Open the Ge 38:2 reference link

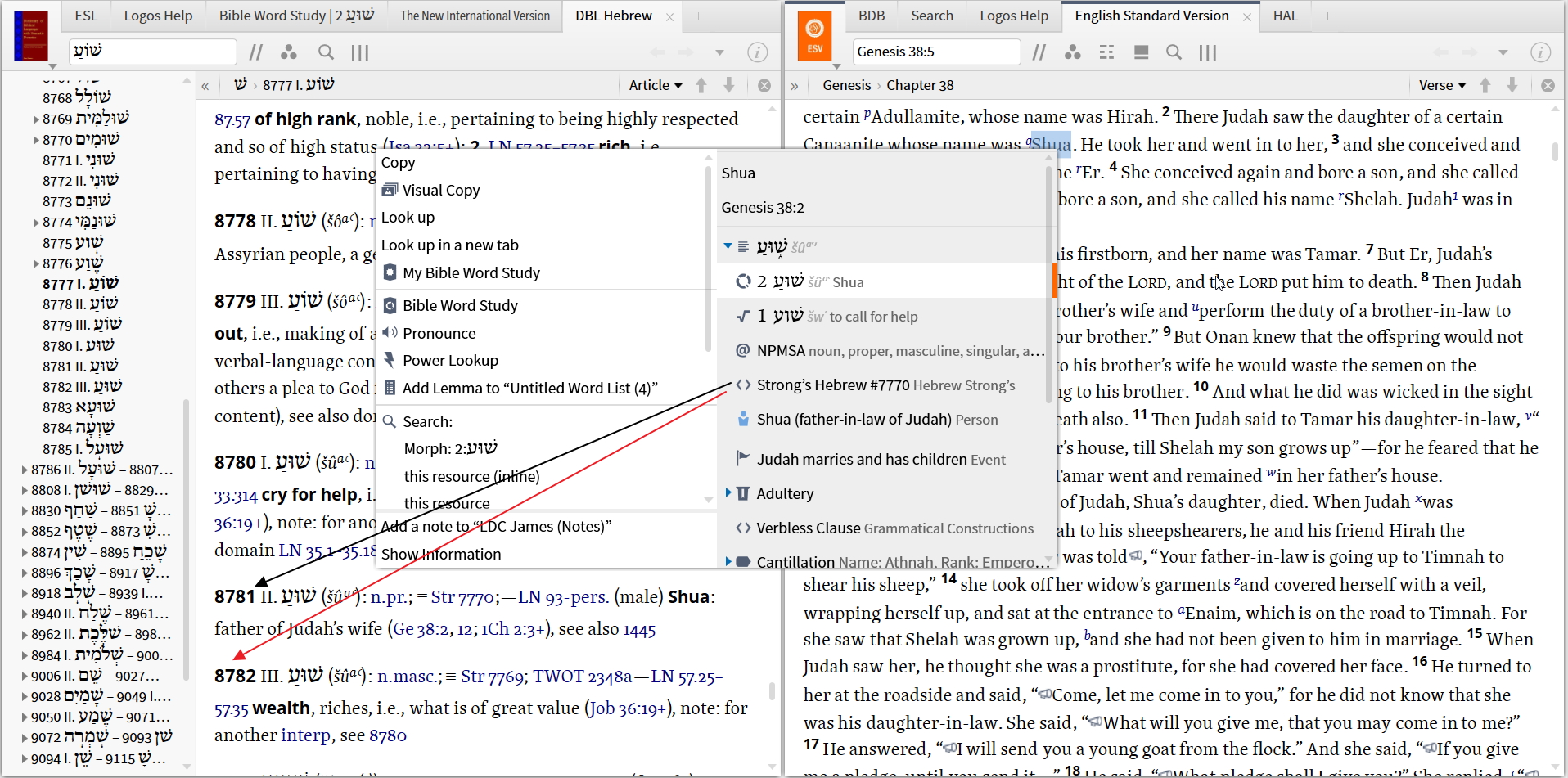421,629
